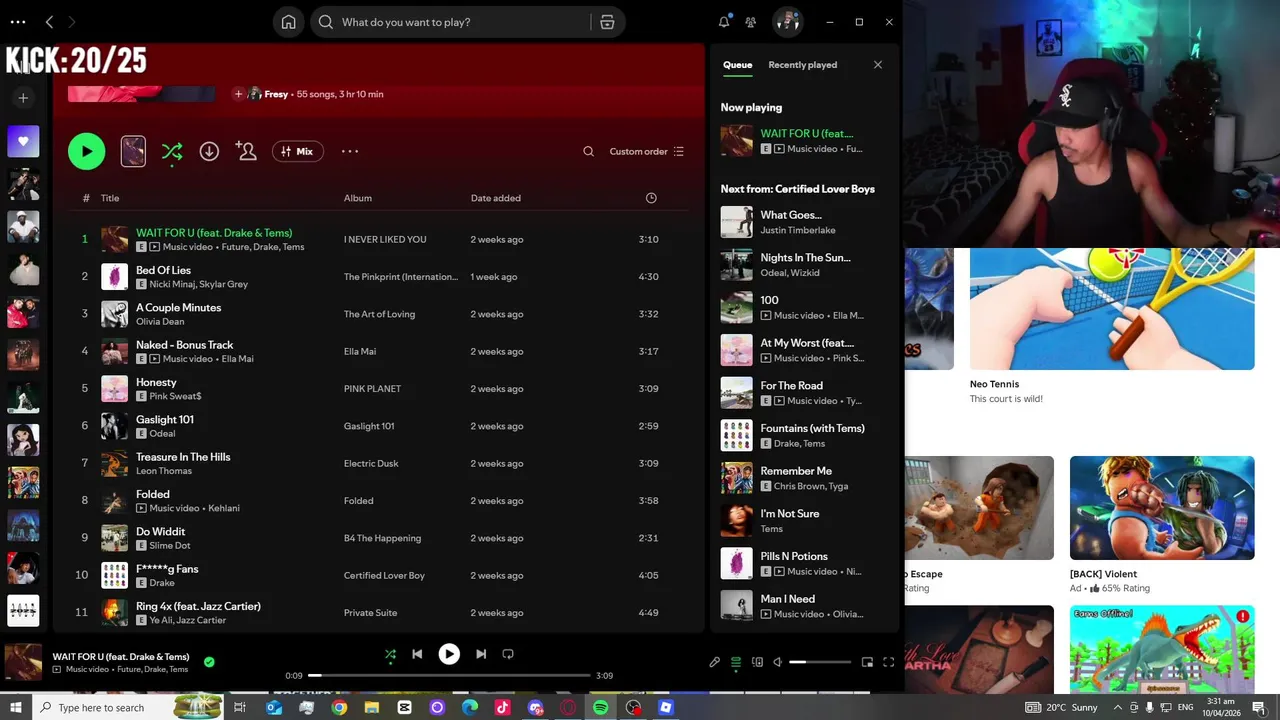The width and height of the screenshot is (1280, 720).
Task: Toggle the lyrics microphone icon
Action: click(714, 662)
